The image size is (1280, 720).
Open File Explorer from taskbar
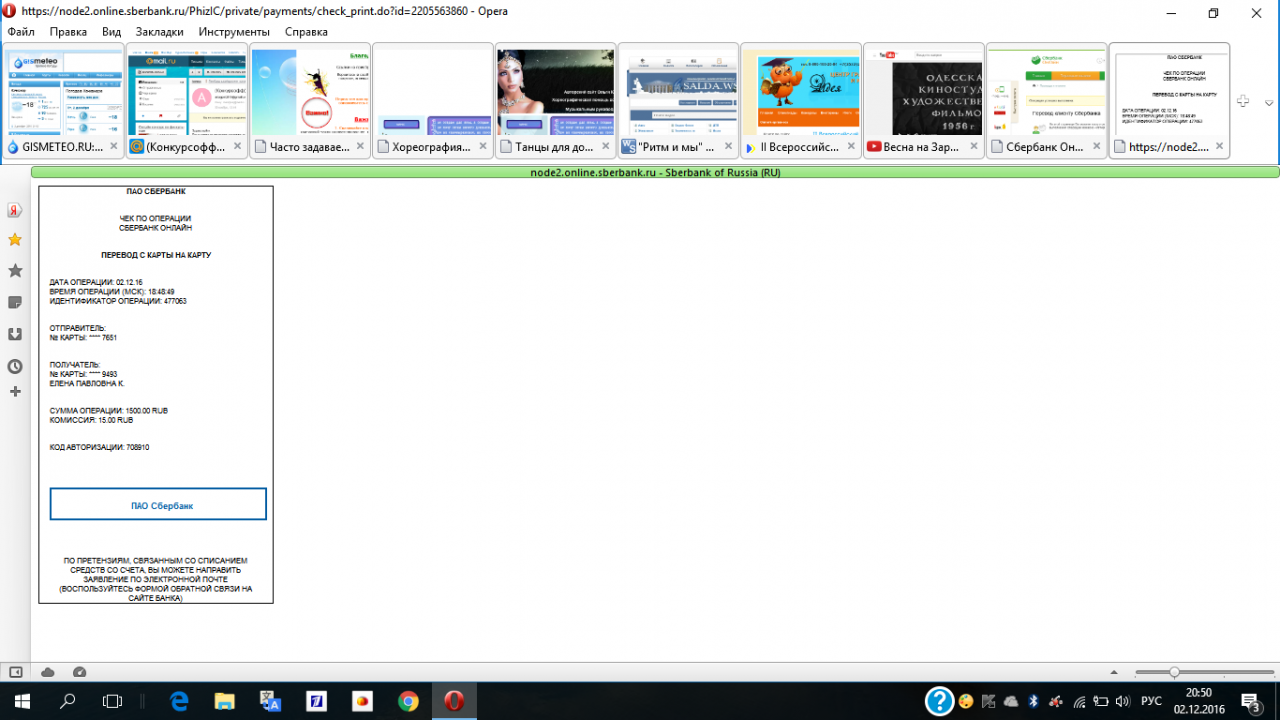coord(224,701)
